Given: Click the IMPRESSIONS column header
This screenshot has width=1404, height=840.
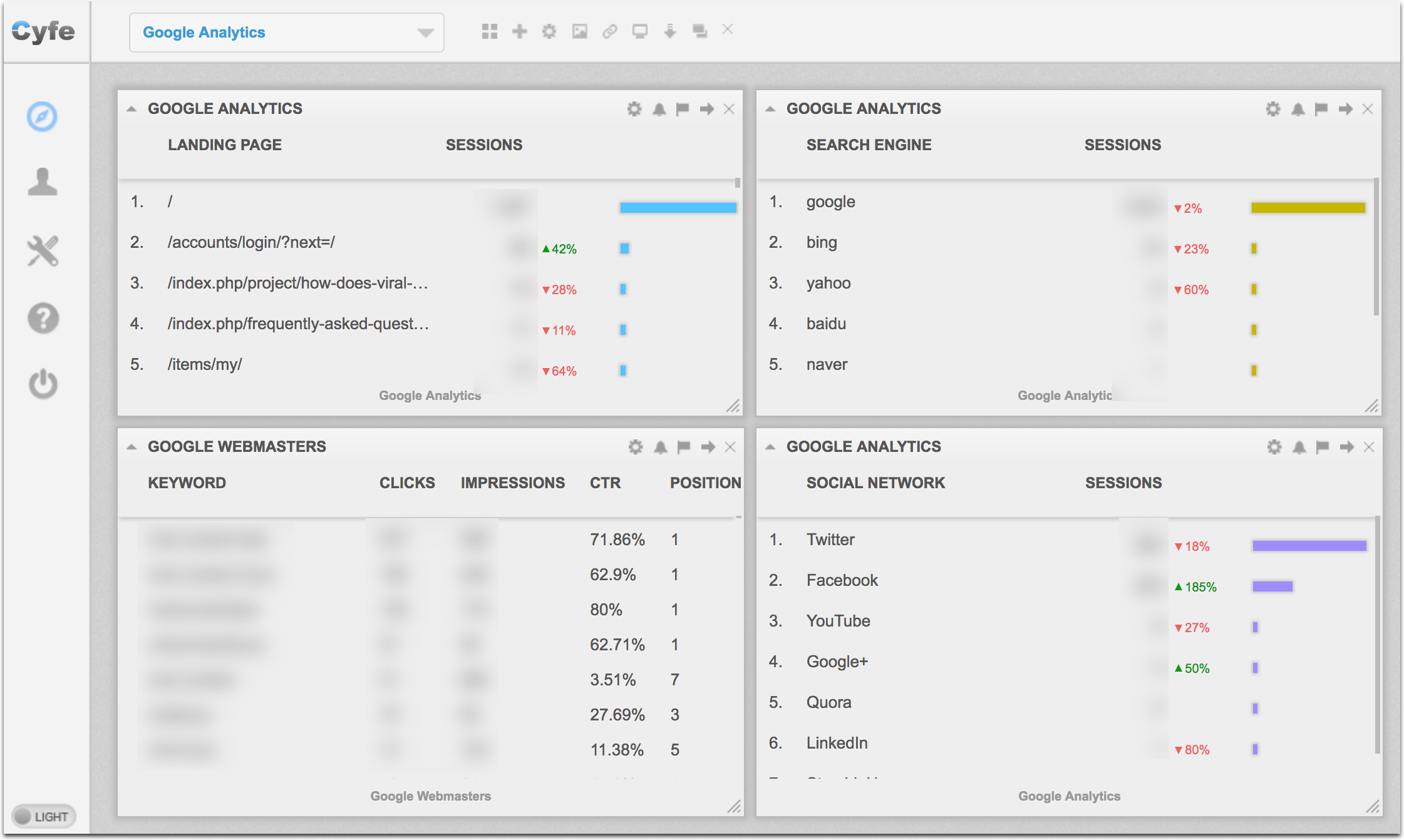Looking at the screenshot, I should (x=512, y=483).
